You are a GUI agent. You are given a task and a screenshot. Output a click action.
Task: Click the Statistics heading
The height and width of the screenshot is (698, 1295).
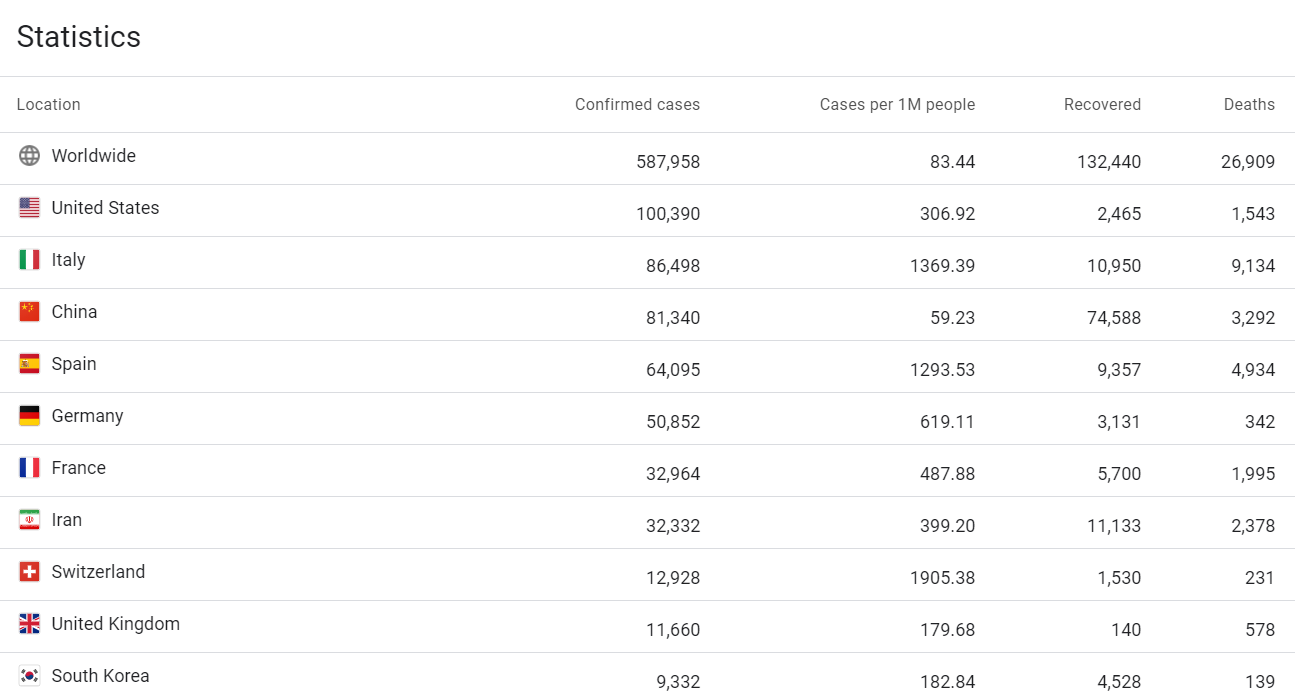pos(79,37)
